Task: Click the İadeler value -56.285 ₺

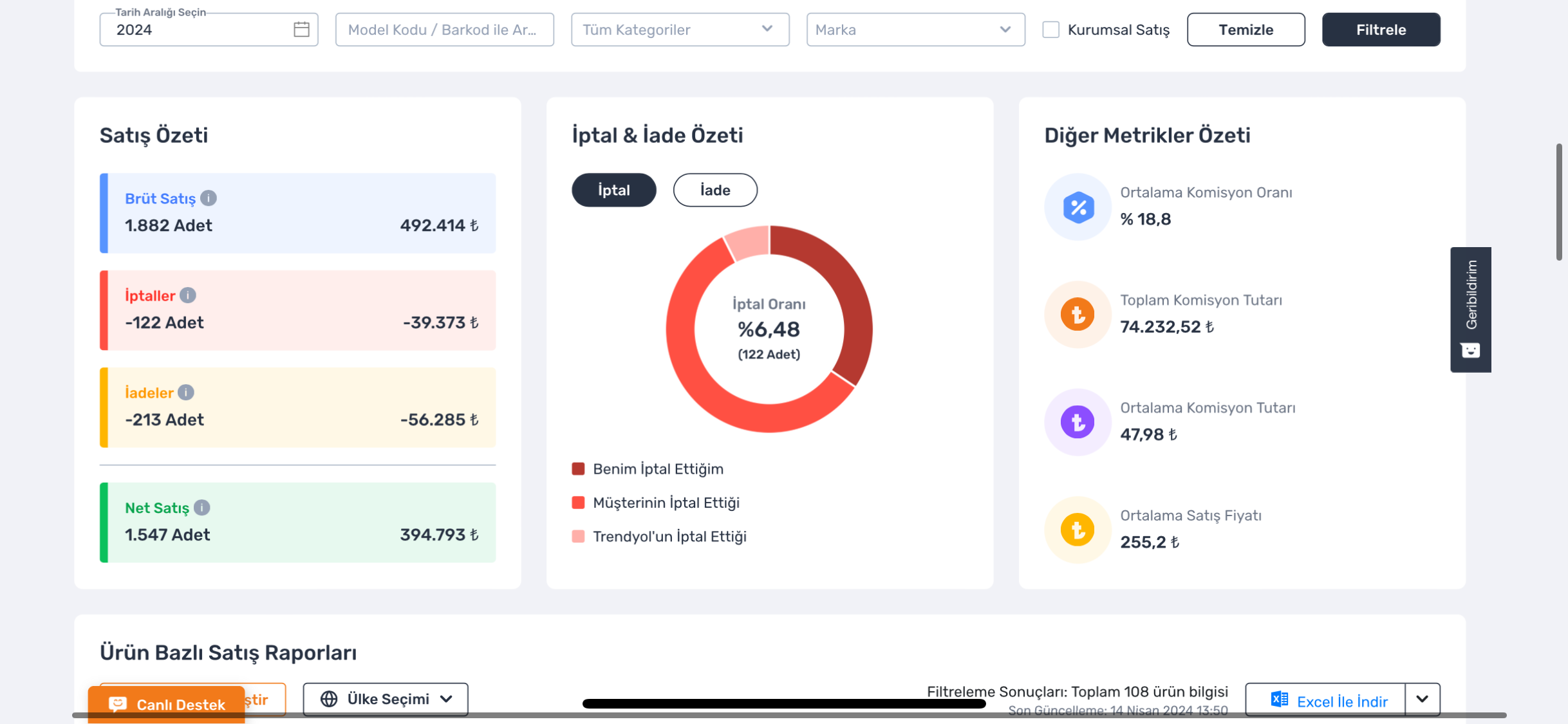Action: [x=439, y=420]
